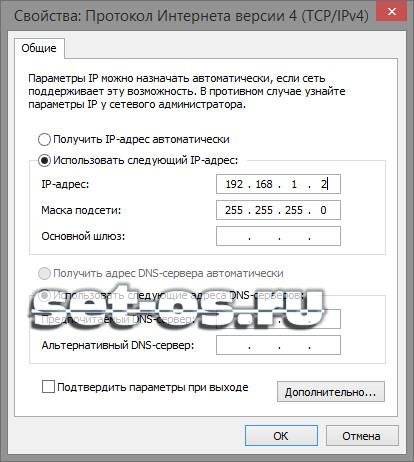Open Дополнительно advanced settings
Screen dimensions: 414x462
pyautogui.click(x=331, y=392)
